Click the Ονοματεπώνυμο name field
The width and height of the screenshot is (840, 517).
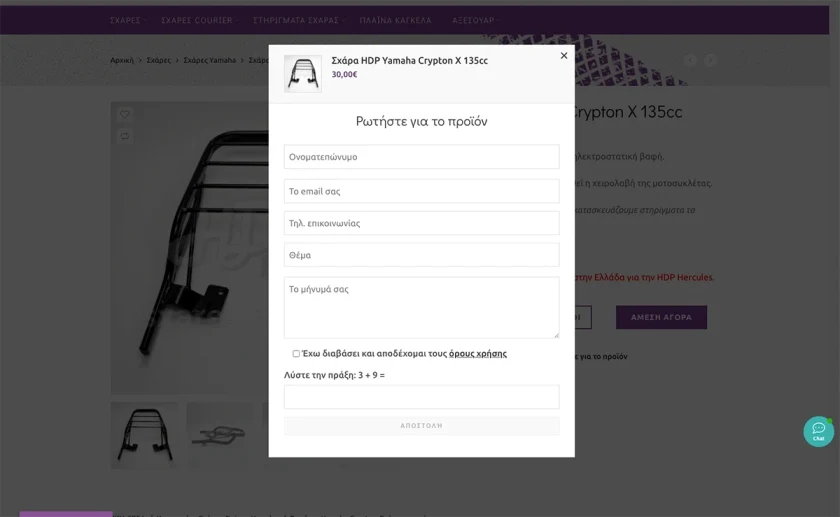pyautogui.click(x=422, y=157)
